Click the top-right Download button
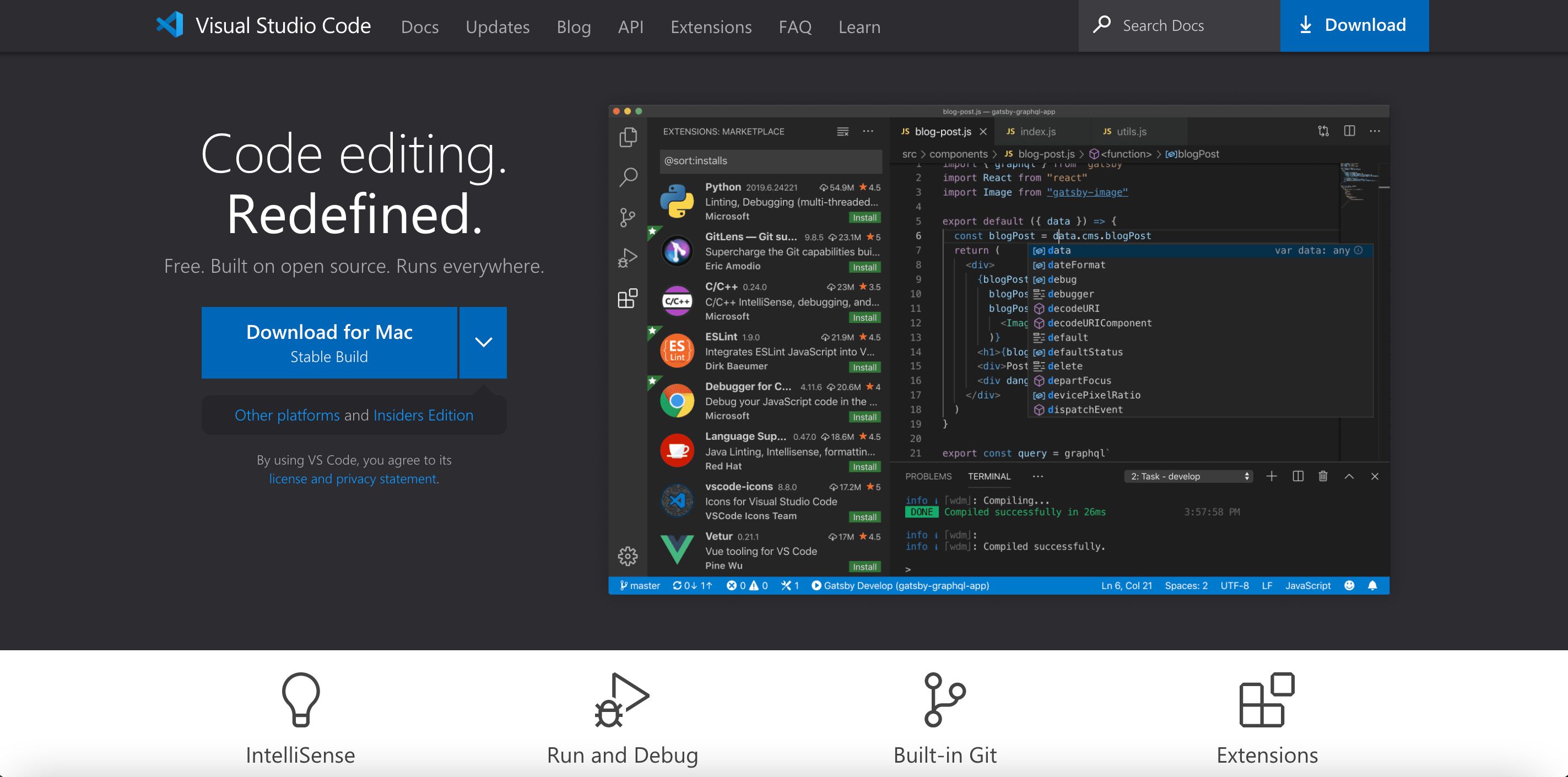 pos(1354,25)
